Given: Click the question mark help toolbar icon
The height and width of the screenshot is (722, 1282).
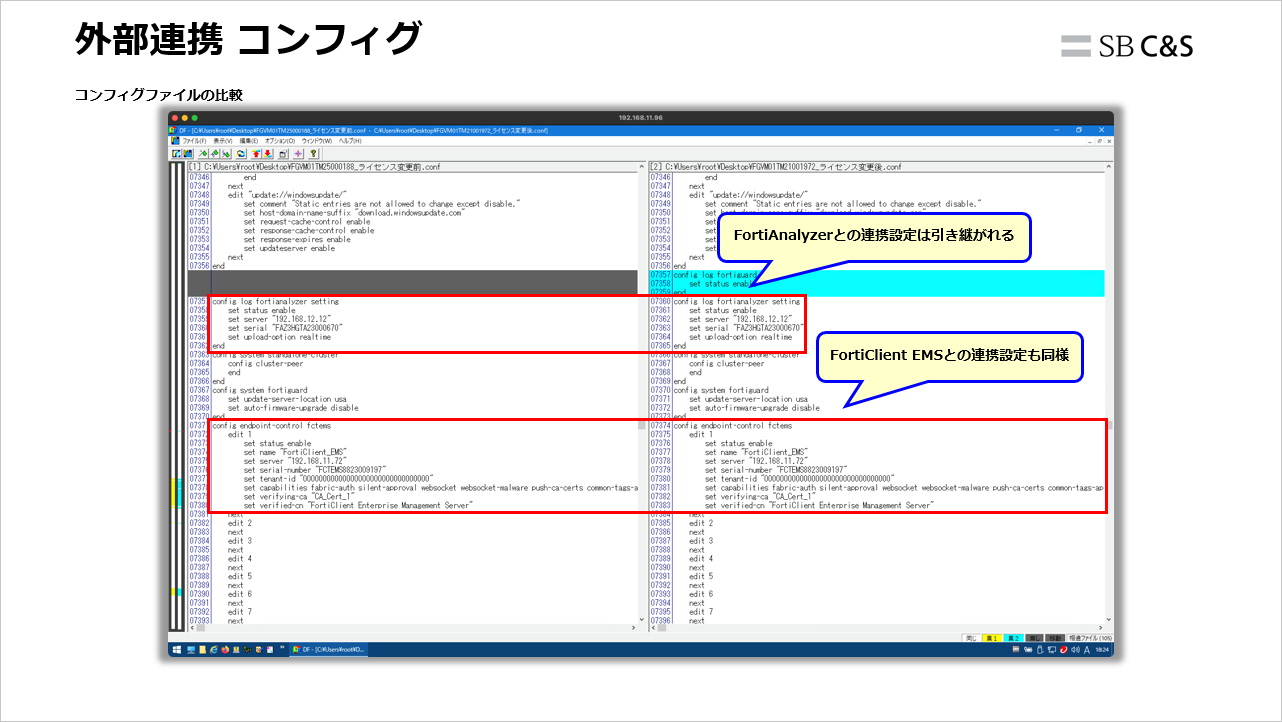Looking at the screenshot, I should click(313, 154).
